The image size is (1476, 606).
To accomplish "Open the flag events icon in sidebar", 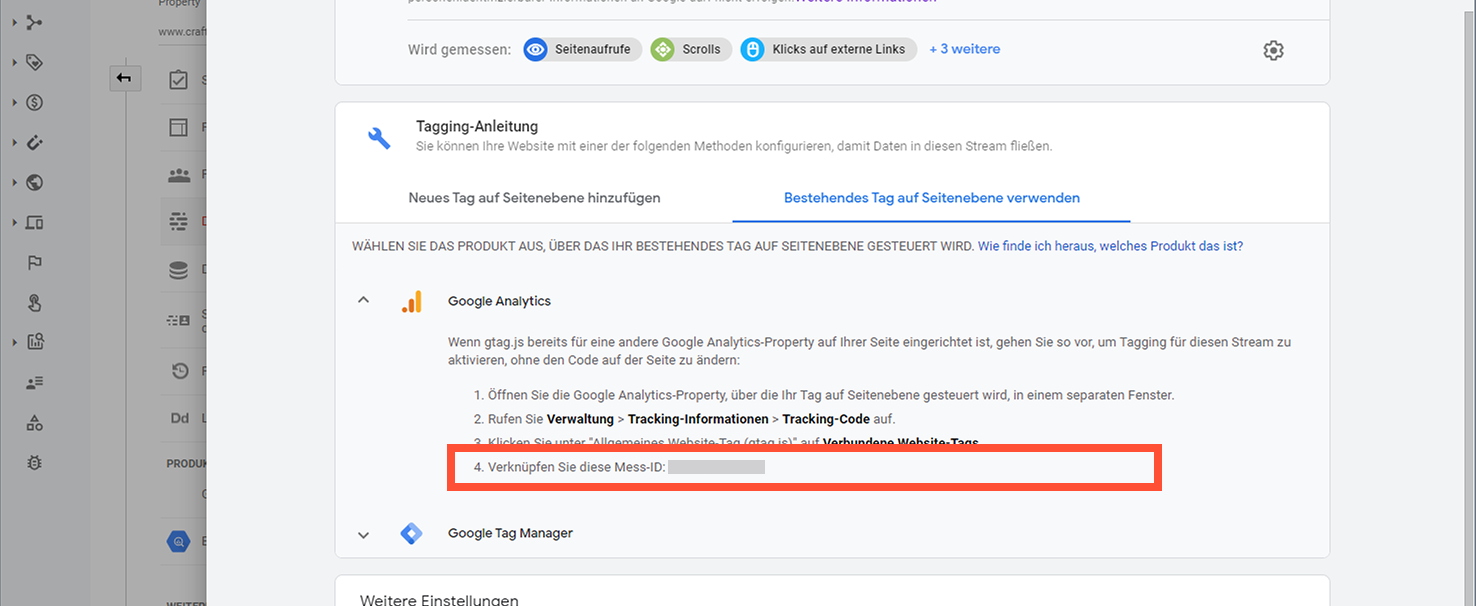I will pyautogui.click(x=35, y=262).
